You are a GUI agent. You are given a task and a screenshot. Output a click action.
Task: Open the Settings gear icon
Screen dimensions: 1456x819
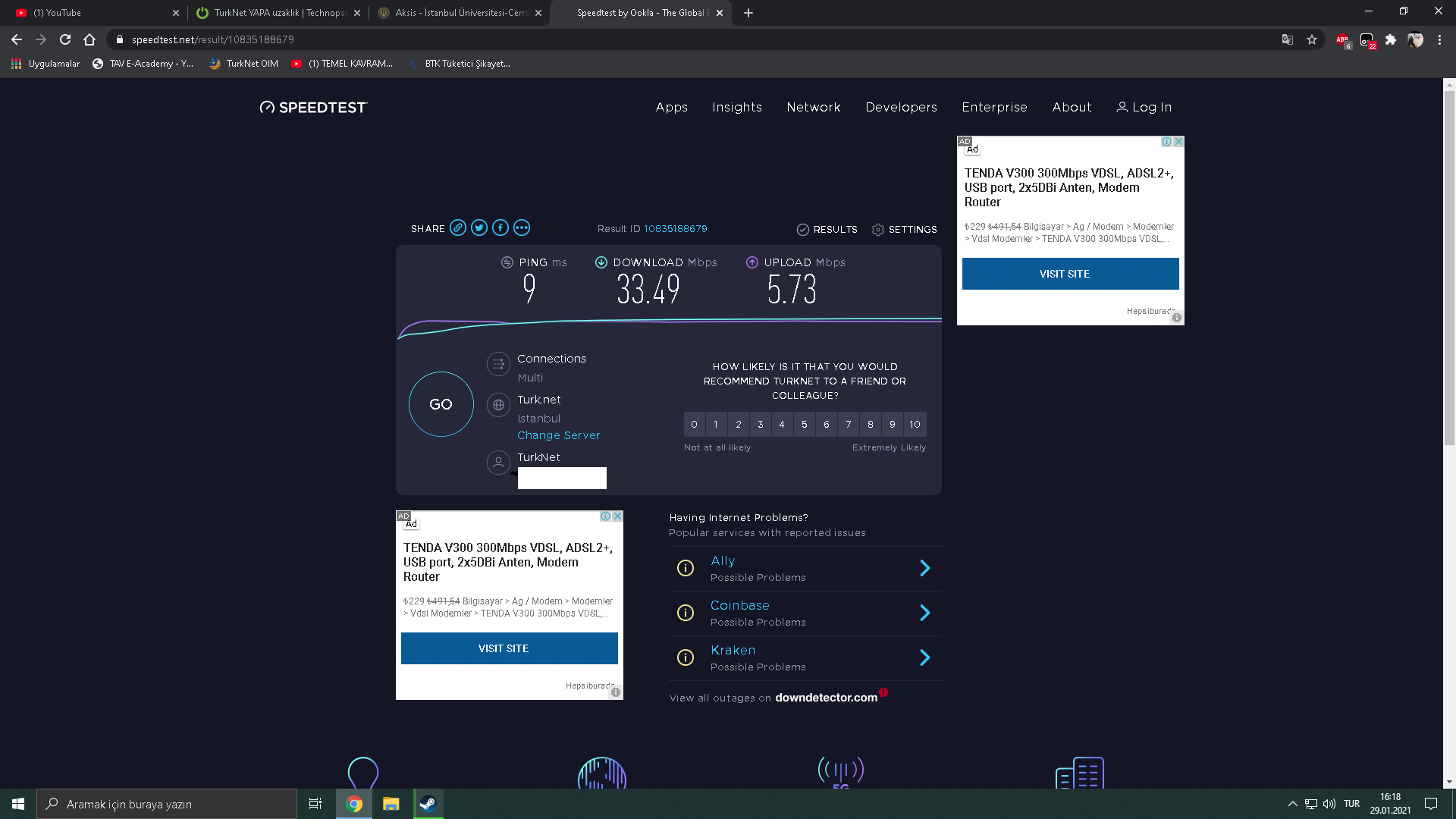(x=878, y=229)
